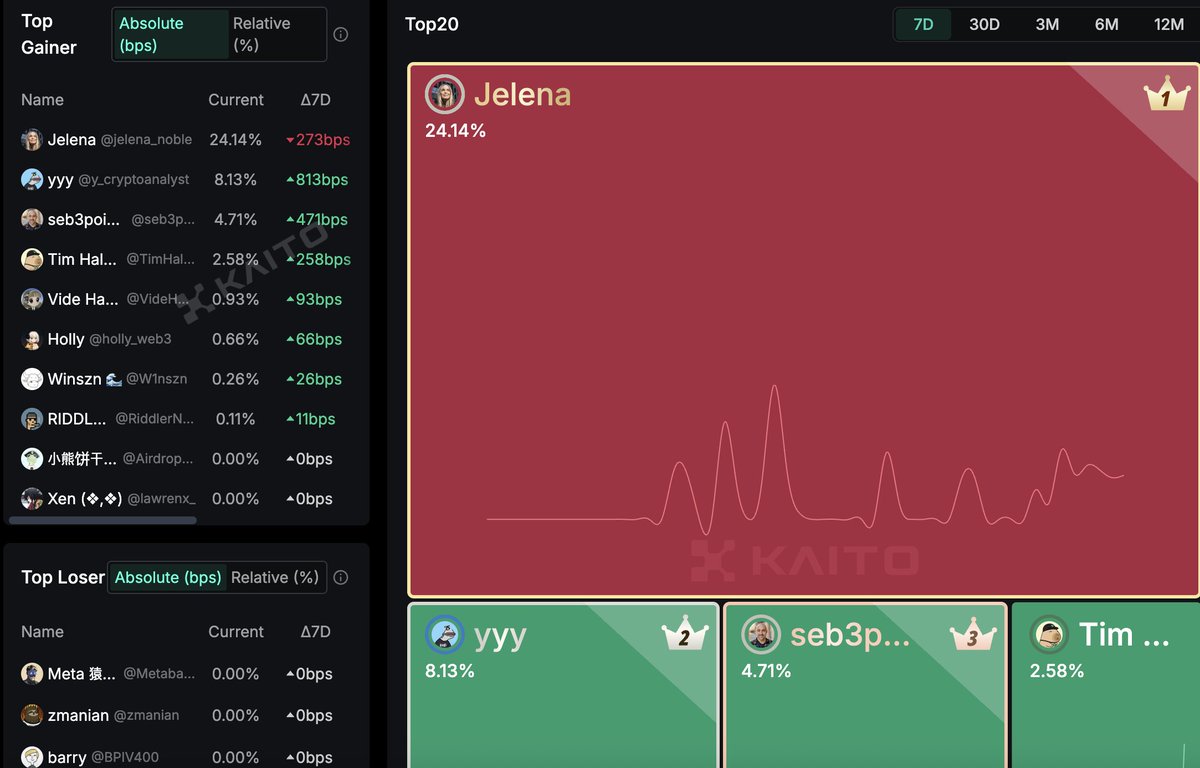Click the ▴471bps value in seb3poi row

[317, 219]
